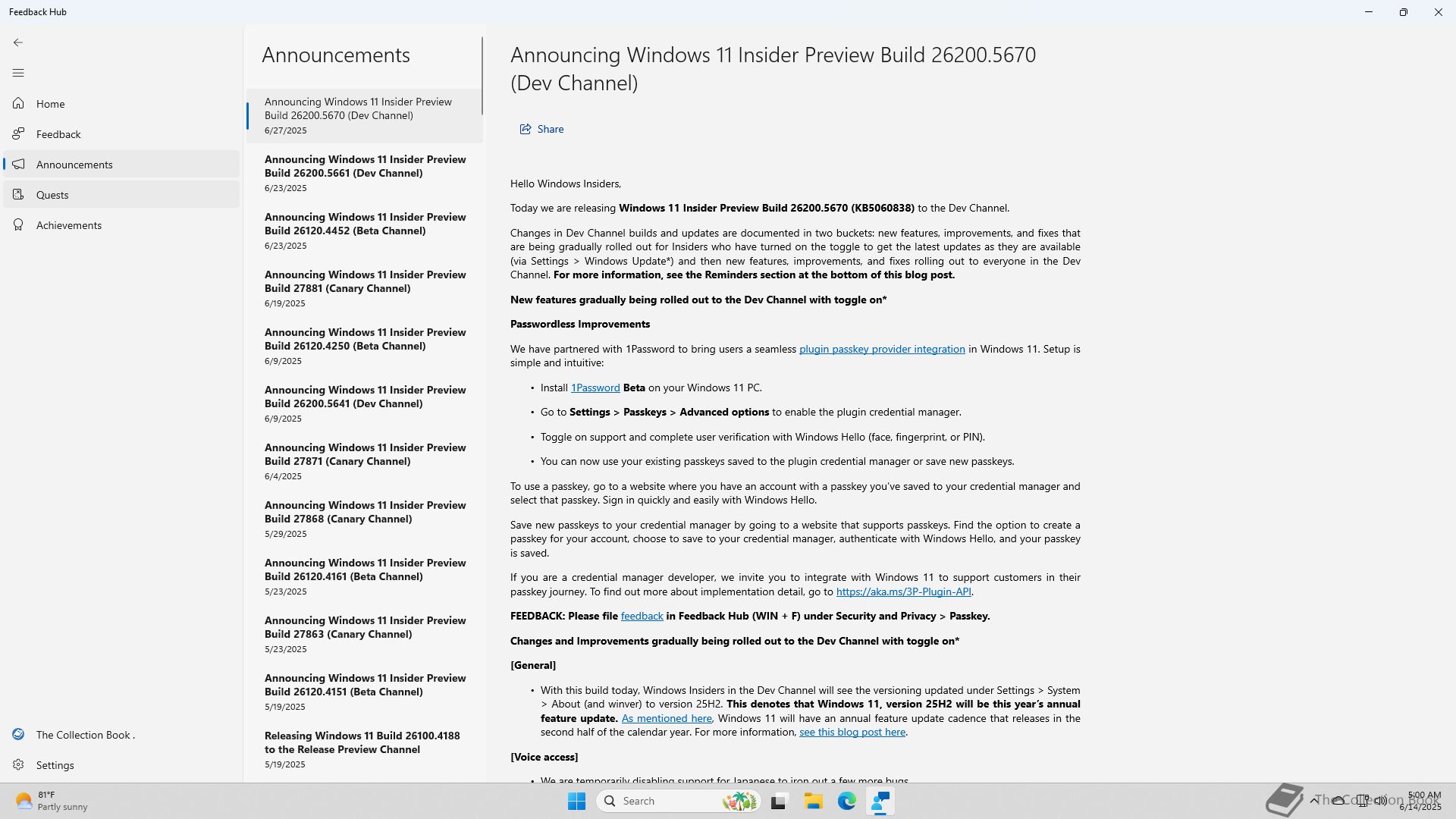The height and width of the screenshot is (819, 1456).
Task: Select the Announcements menu item
Action: click(x=74, y=165)
